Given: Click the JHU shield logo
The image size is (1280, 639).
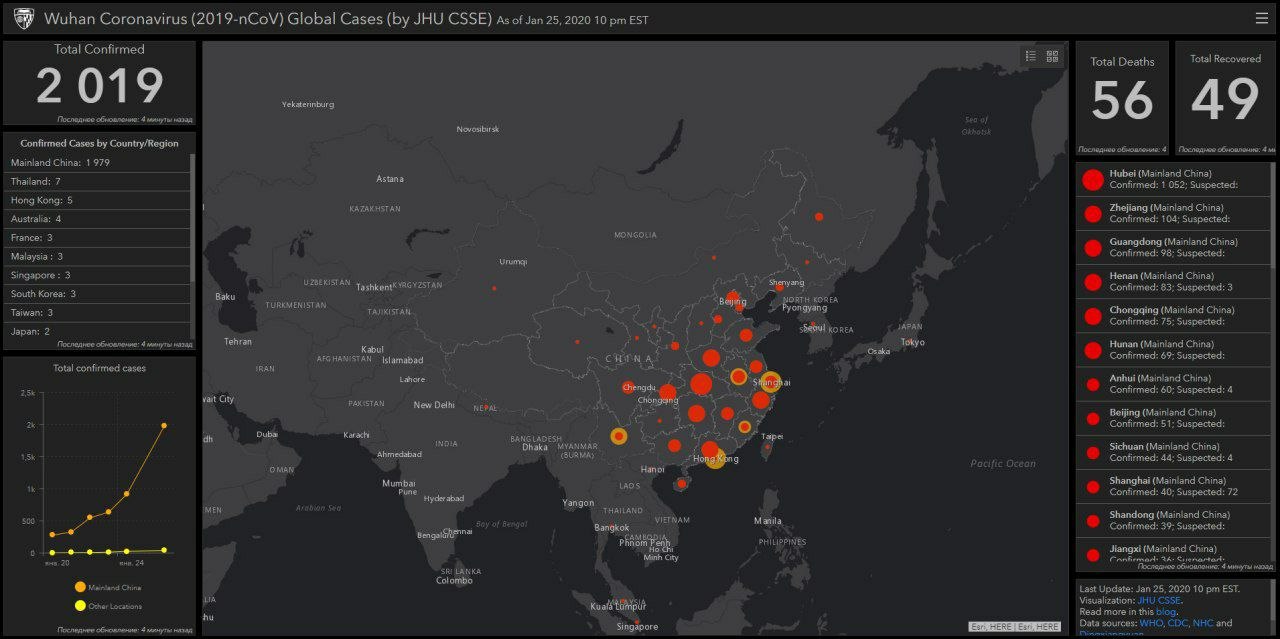Looking at the screenshot, I should click(24, 18).
